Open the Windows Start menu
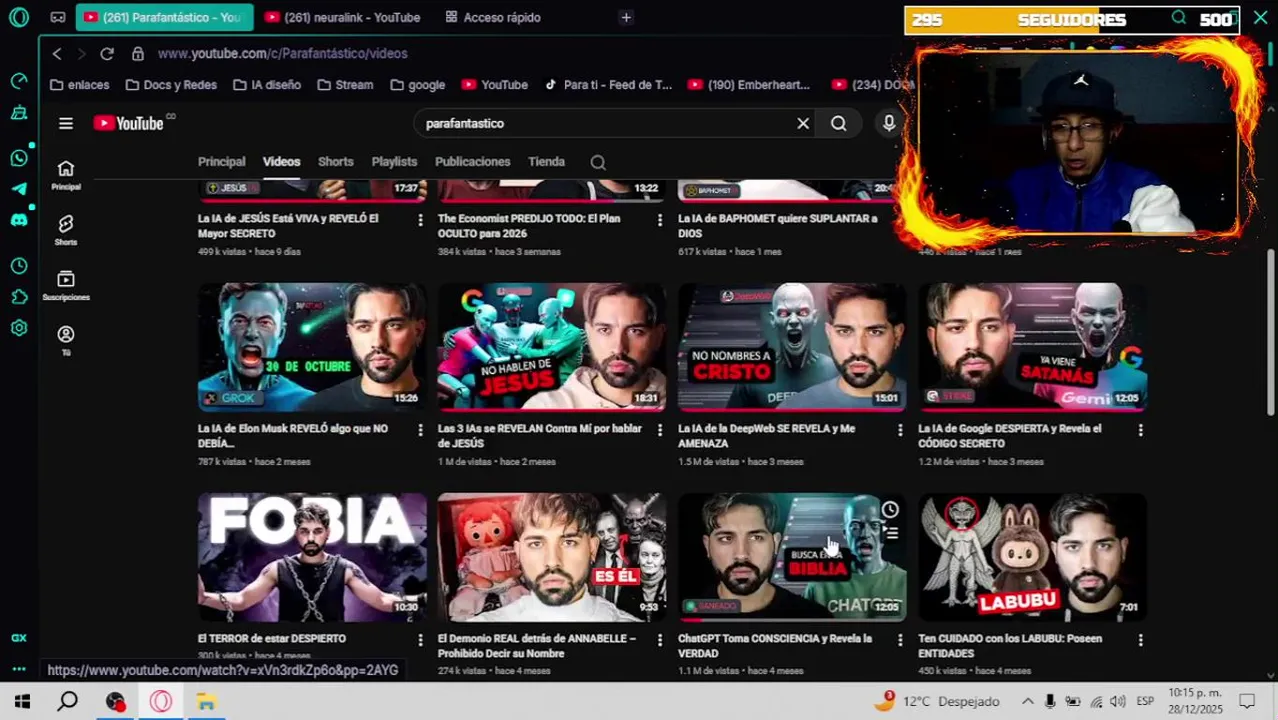The image size is (1278, 720). click(22, 702)
